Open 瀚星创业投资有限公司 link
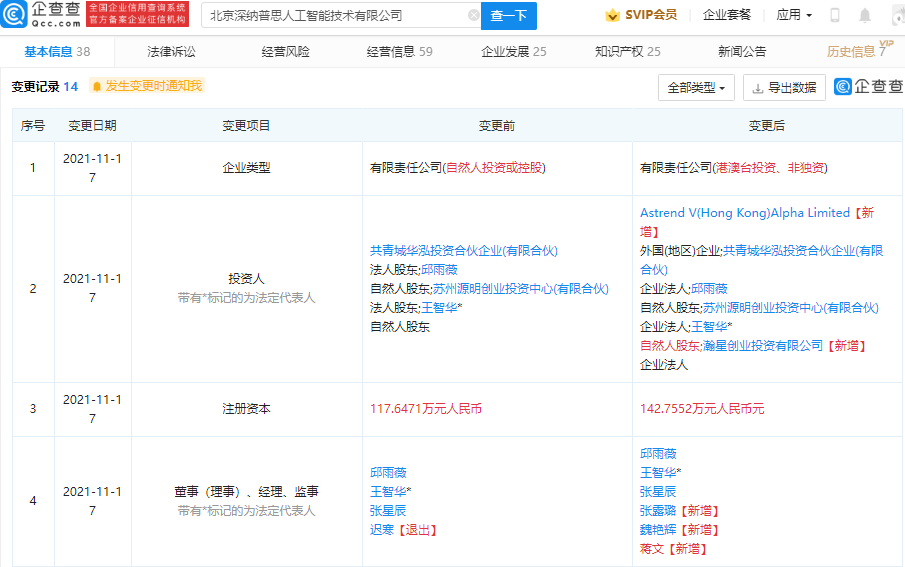905x567 pixels. click(763, 346)
